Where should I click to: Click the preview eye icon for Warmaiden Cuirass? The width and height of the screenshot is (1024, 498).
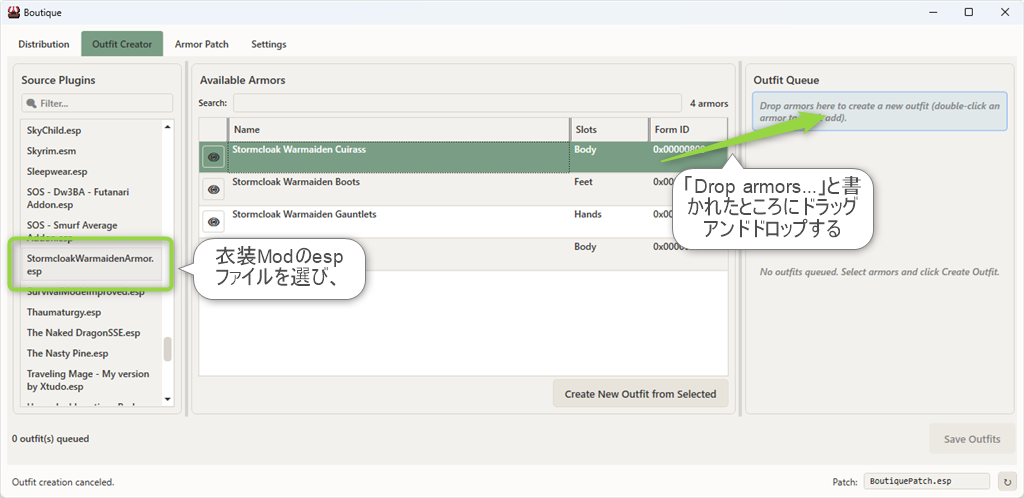[213, 157]
